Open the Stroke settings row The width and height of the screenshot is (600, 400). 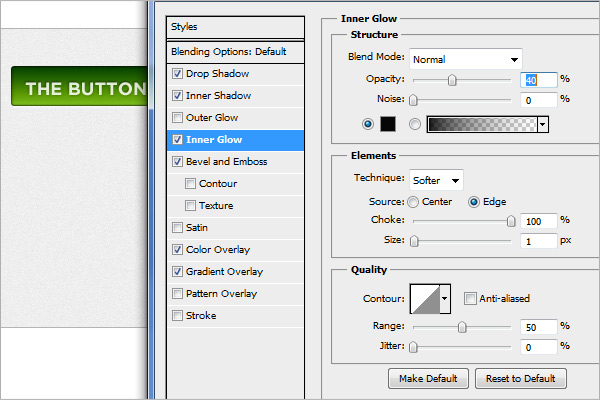coord(235,316)
